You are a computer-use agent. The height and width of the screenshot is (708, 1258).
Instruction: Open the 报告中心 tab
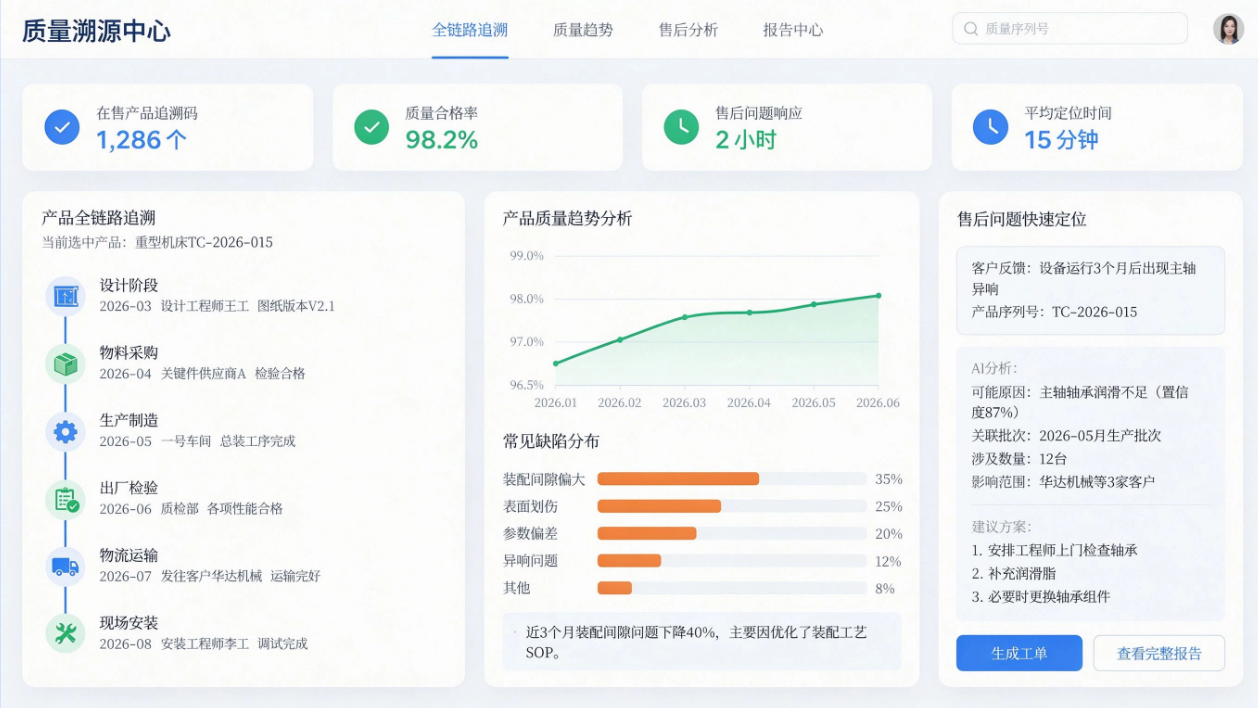pos(793,30)
